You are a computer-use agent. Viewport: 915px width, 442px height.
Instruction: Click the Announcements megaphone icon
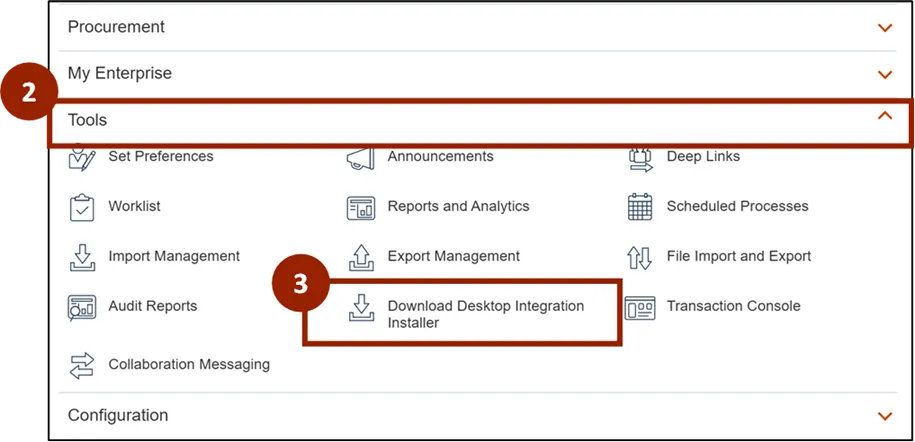[x=360, y=158]
